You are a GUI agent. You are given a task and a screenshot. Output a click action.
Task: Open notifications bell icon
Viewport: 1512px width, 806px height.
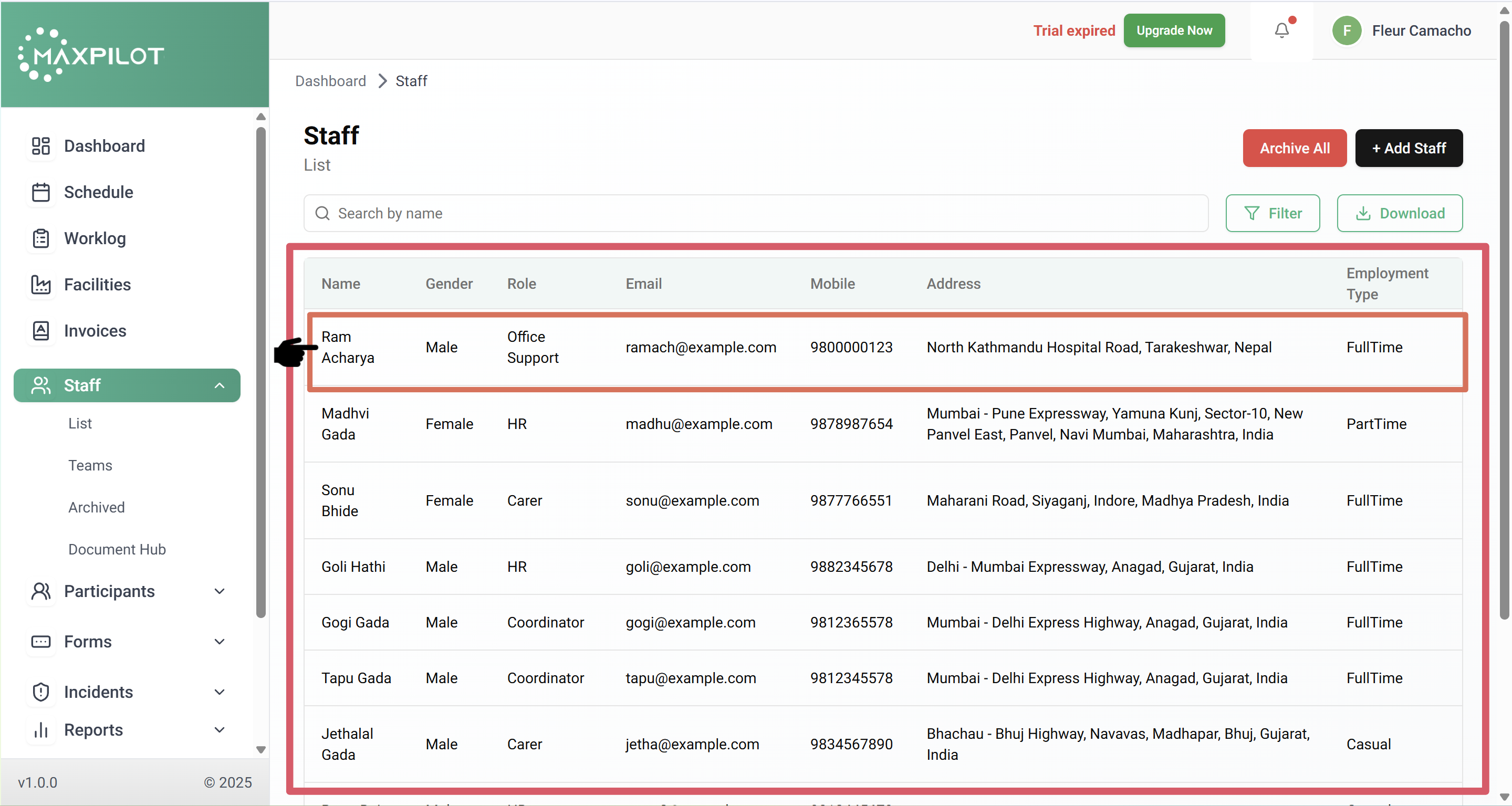point(1281,30)
